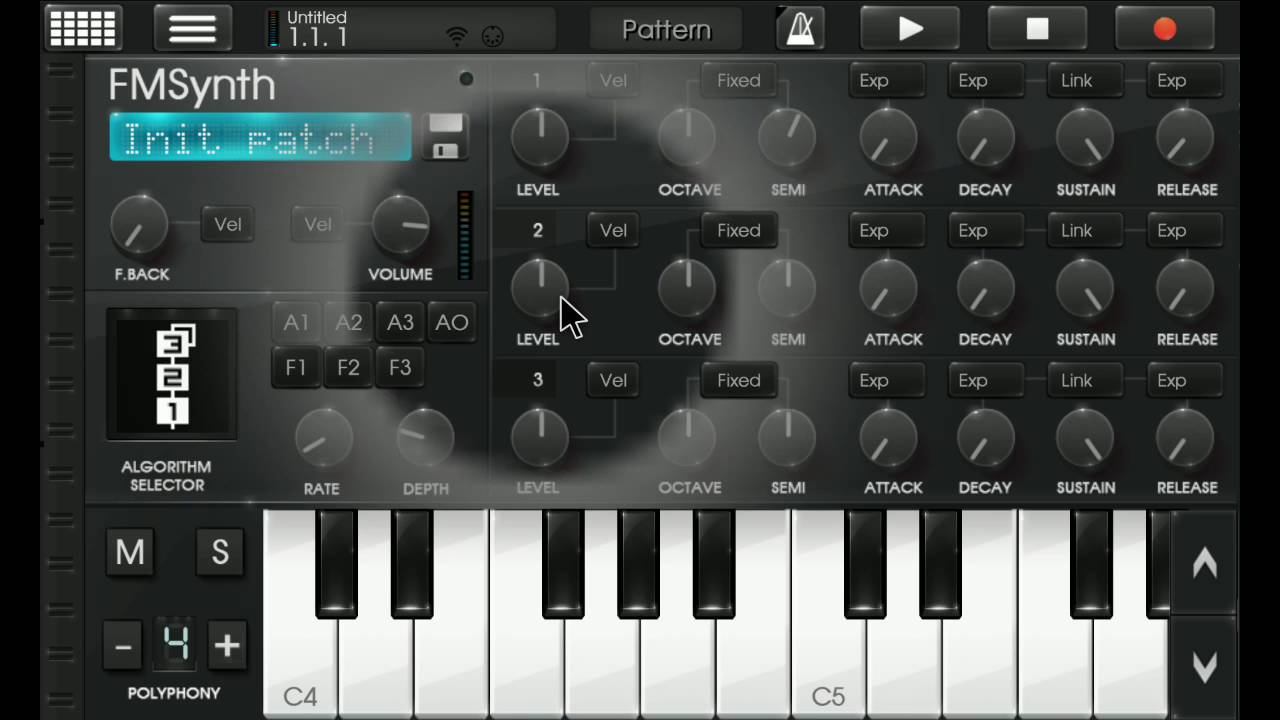The image size is (1280, 720).
Task: Start playback with the Play button
Action: coord(910,29)
